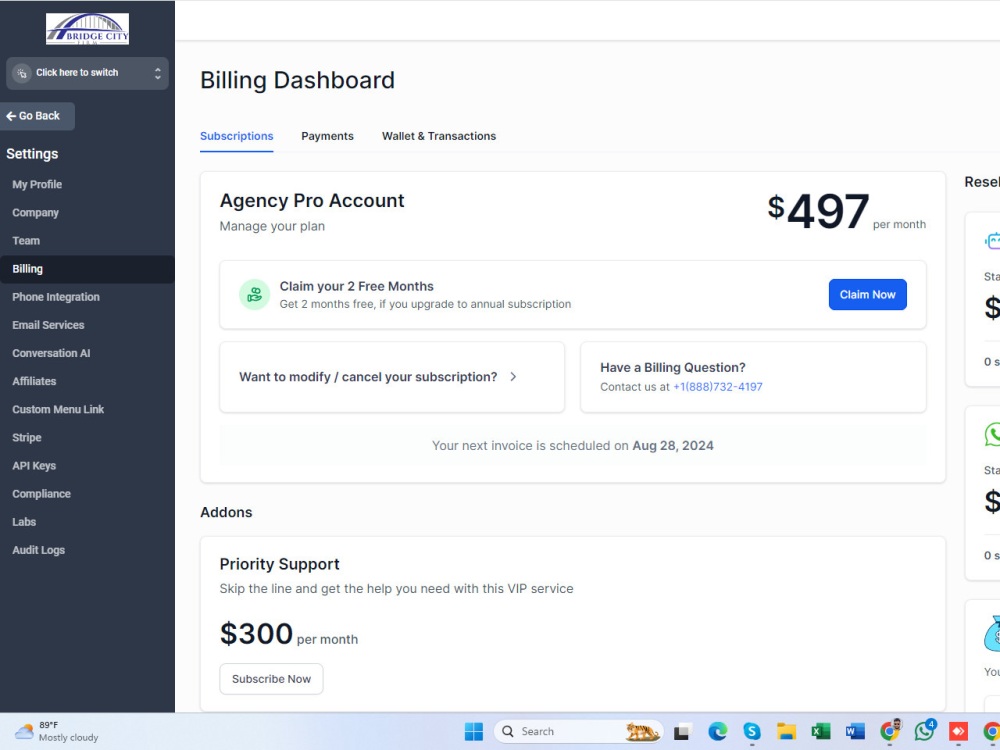Open modify / cancel subscription option
The height and width of the screenshot is (750, 1000).
click(x=392, y=377)
